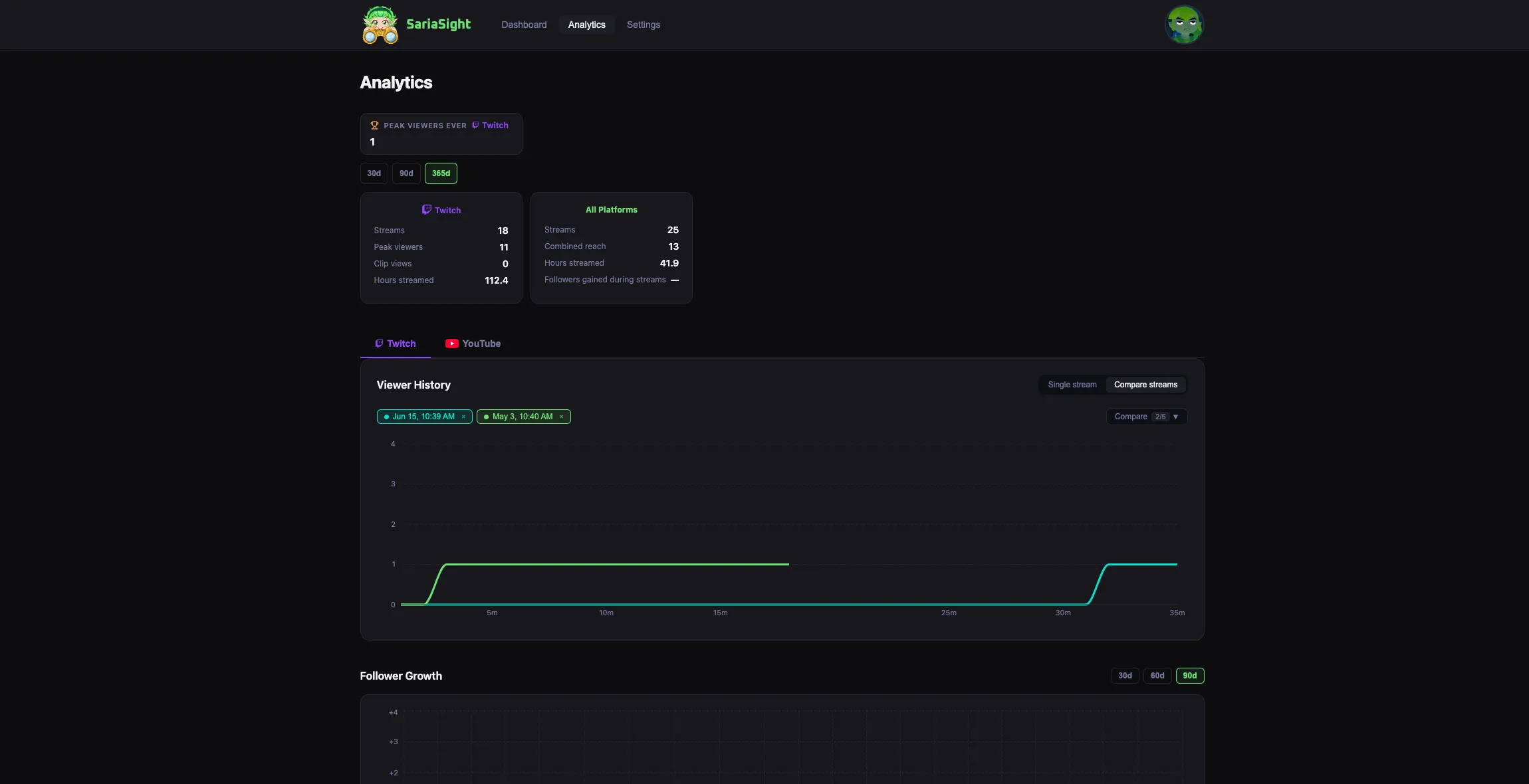Click the Analytics page title
This screenshot has width=1529, height=784.
tap(396, 82)
